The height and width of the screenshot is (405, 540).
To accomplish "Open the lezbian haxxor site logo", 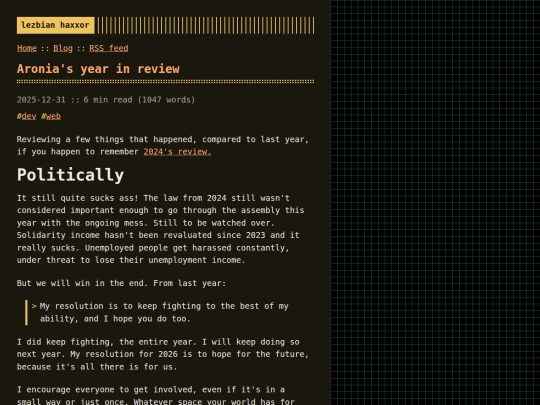I will pos(55,25).
